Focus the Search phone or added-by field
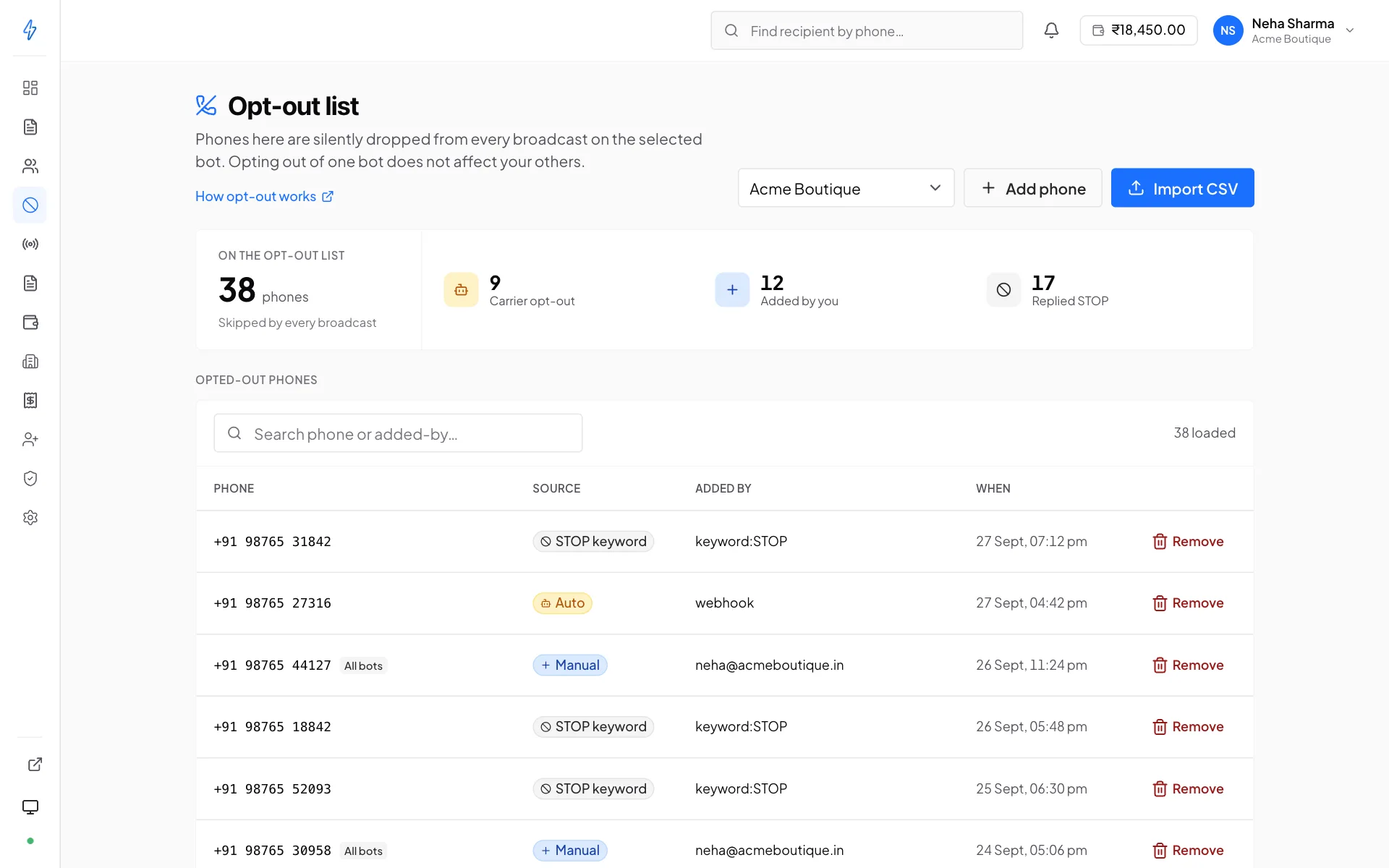The height and width of the screenshot is (868, 1389). 398,433
